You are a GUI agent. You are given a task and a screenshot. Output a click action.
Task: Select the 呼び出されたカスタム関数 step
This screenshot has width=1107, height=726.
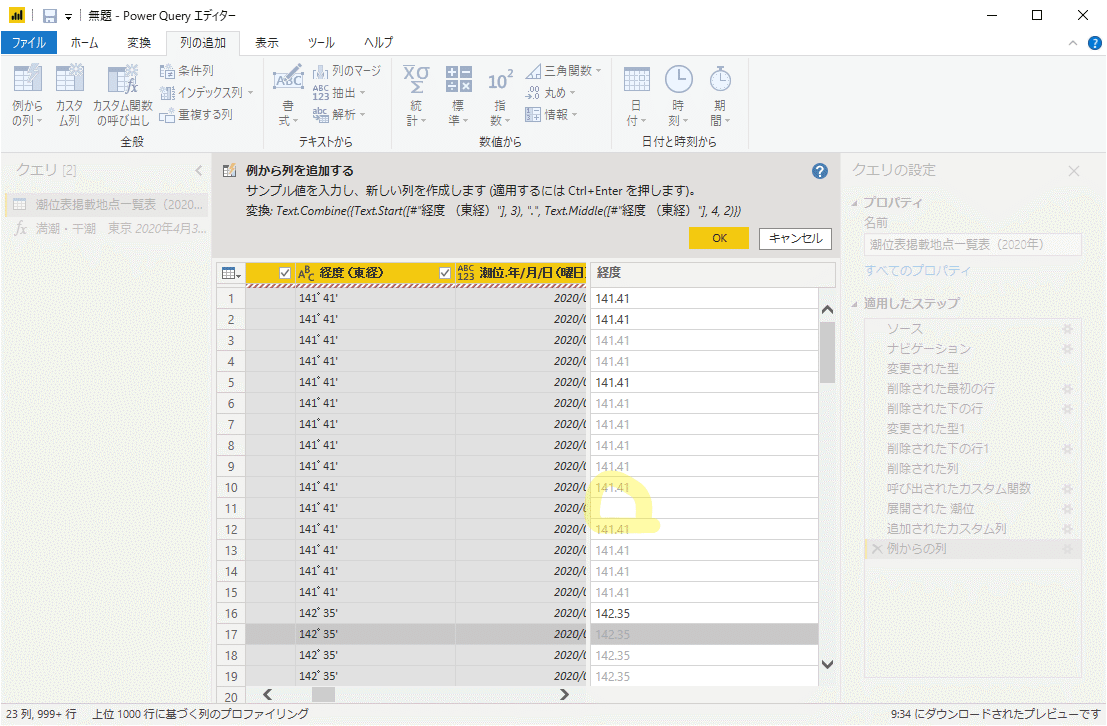point(958,489)
